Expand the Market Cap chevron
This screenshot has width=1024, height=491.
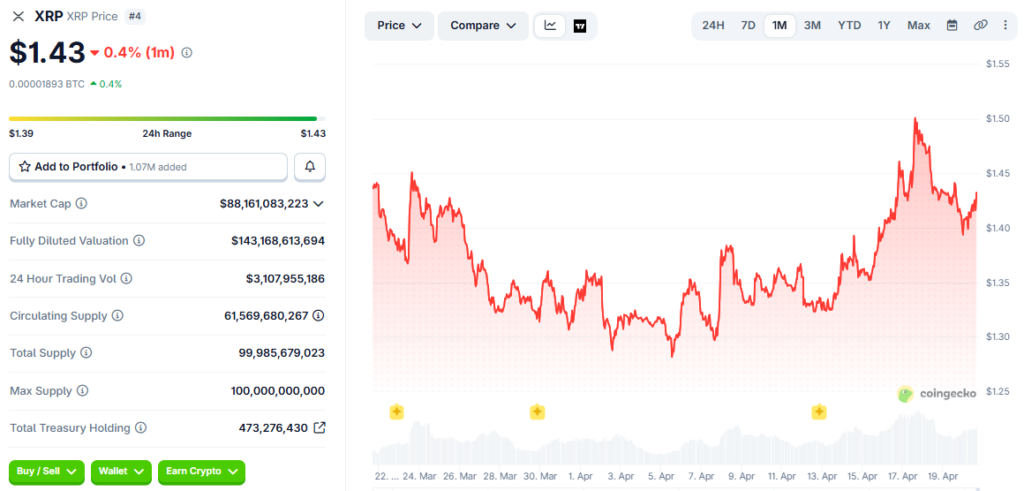point(318,204)
